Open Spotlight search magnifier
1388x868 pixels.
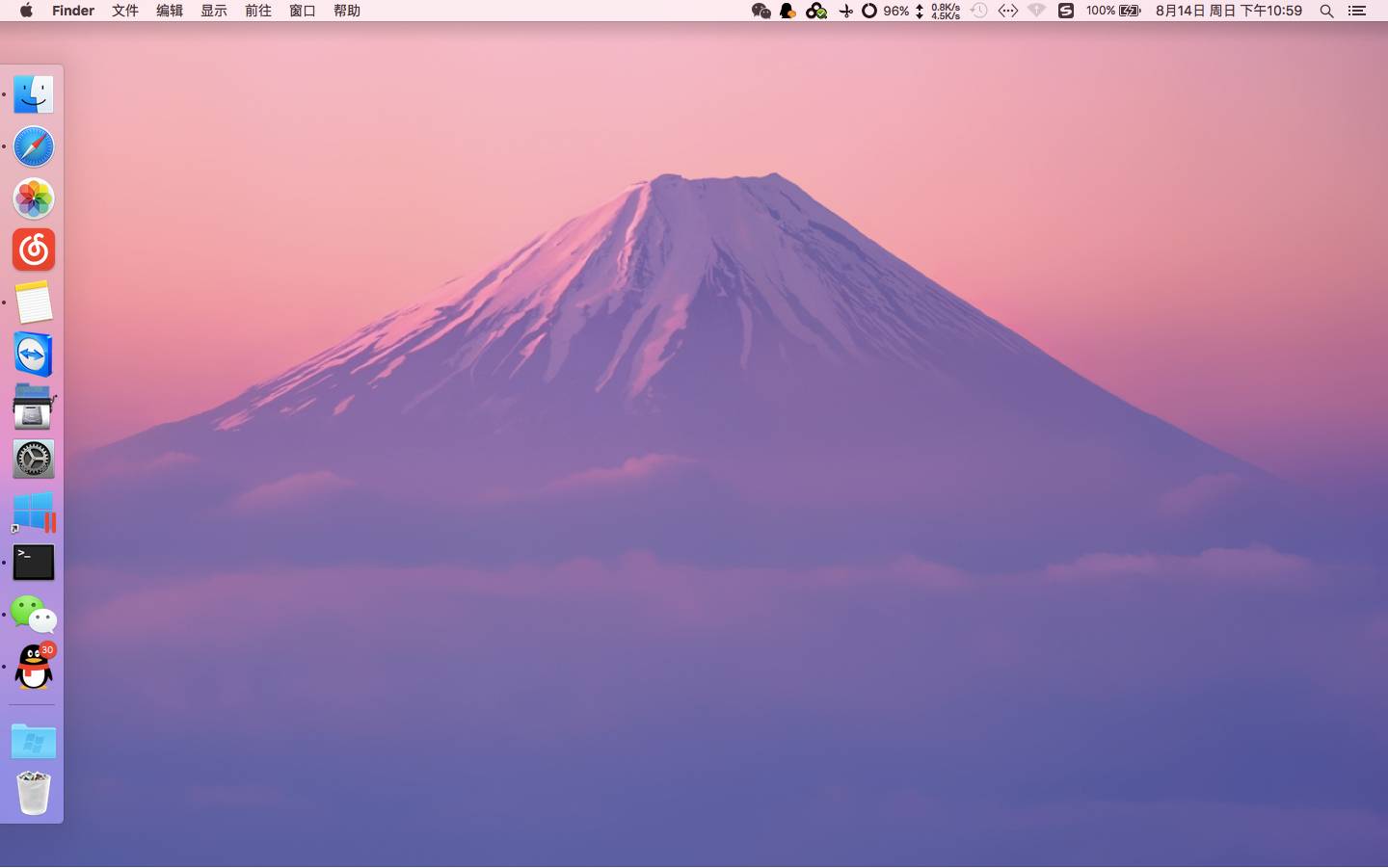(1326, 11)
